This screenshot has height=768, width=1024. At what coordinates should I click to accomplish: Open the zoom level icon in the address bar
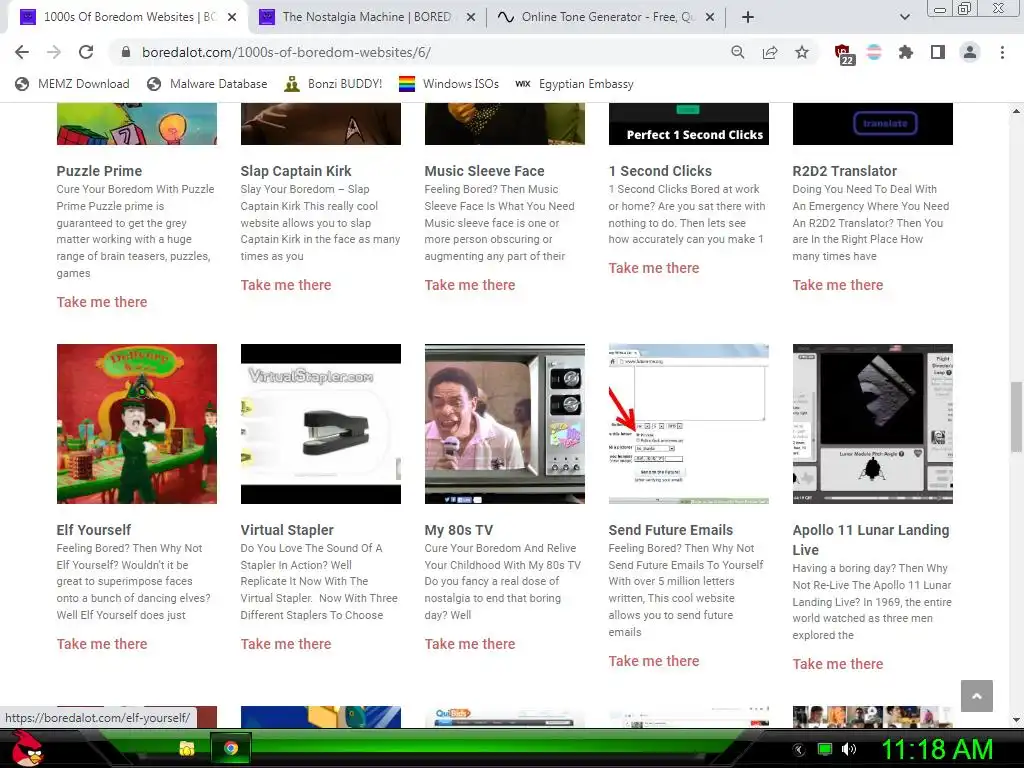[737, 52]
